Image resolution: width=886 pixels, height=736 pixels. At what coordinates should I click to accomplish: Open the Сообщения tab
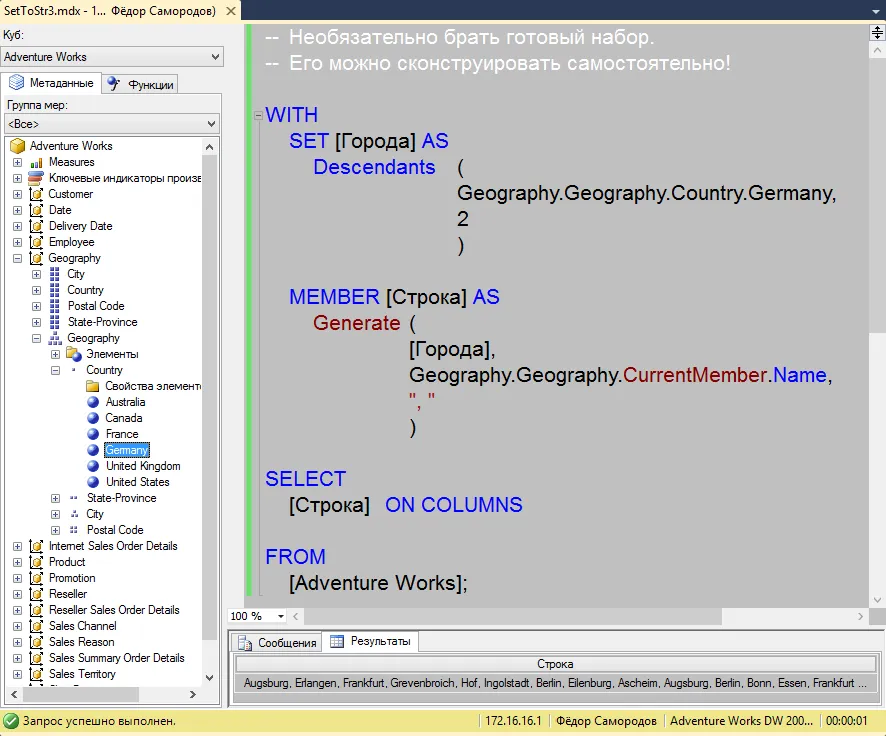(x=276, y=642)
